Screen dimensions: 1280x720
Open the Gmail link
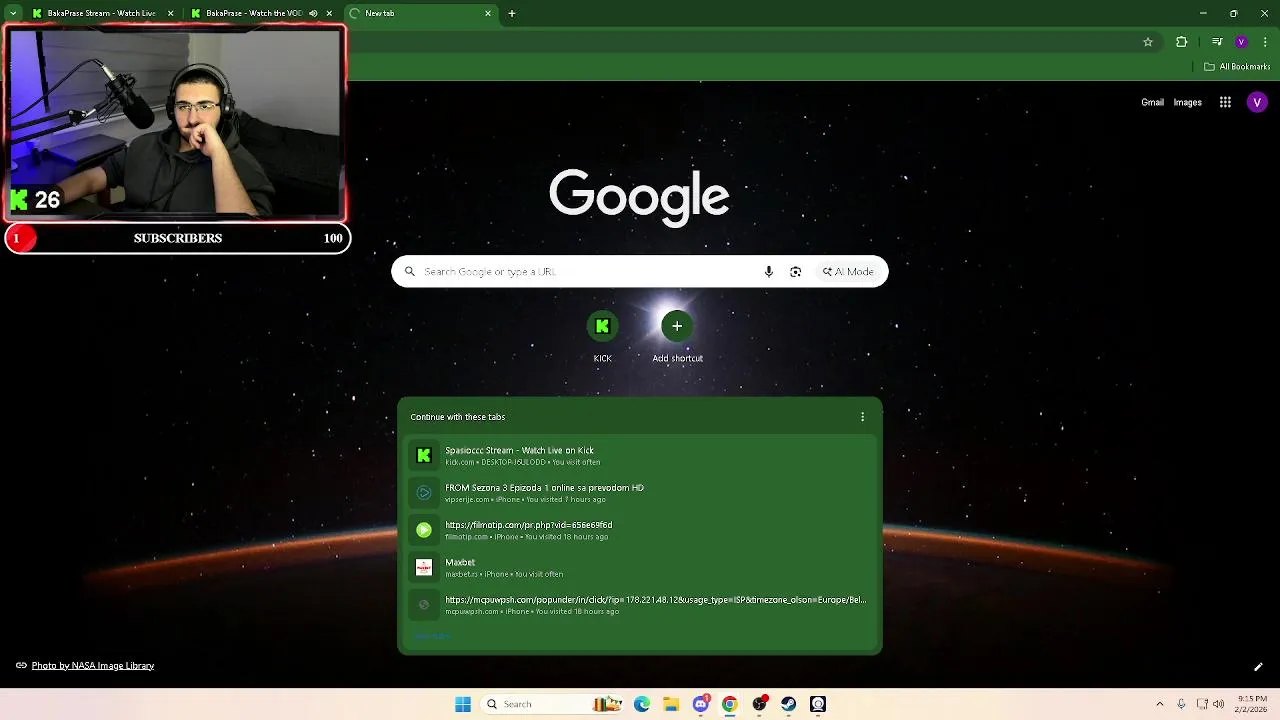click(1152, 102)
